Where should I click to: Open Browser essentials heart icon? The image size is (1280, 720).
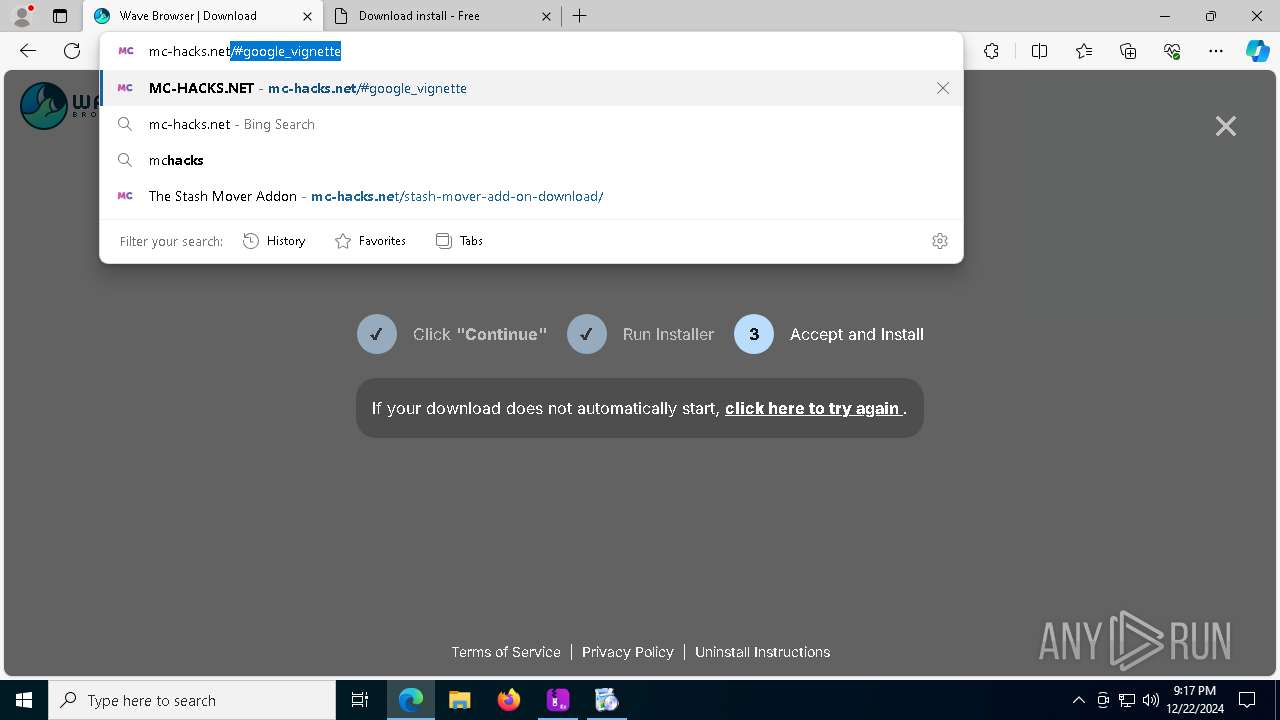(1172, 51)
